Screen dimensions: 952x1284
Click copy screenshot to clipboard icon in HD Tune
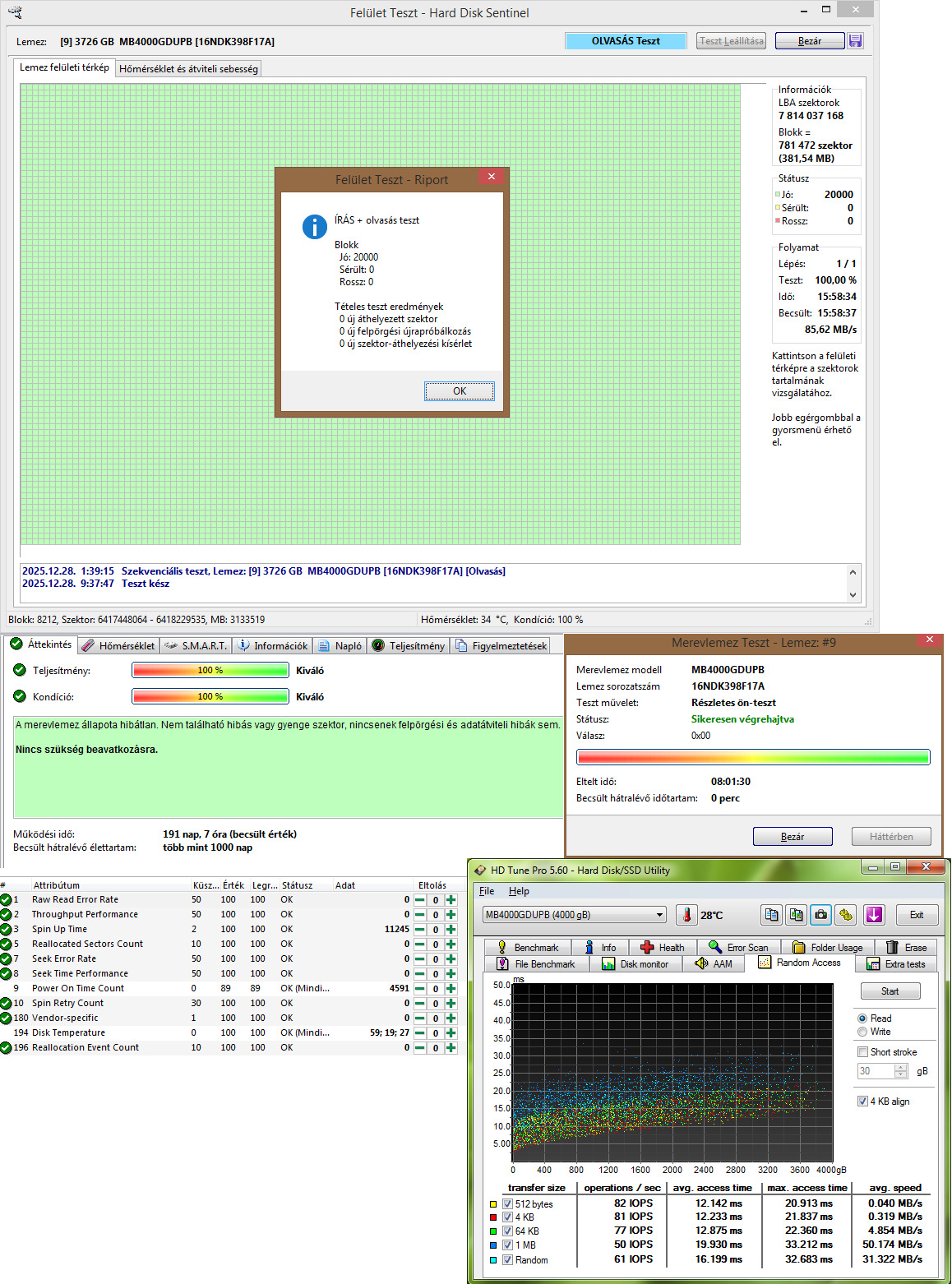coord(796,915)
